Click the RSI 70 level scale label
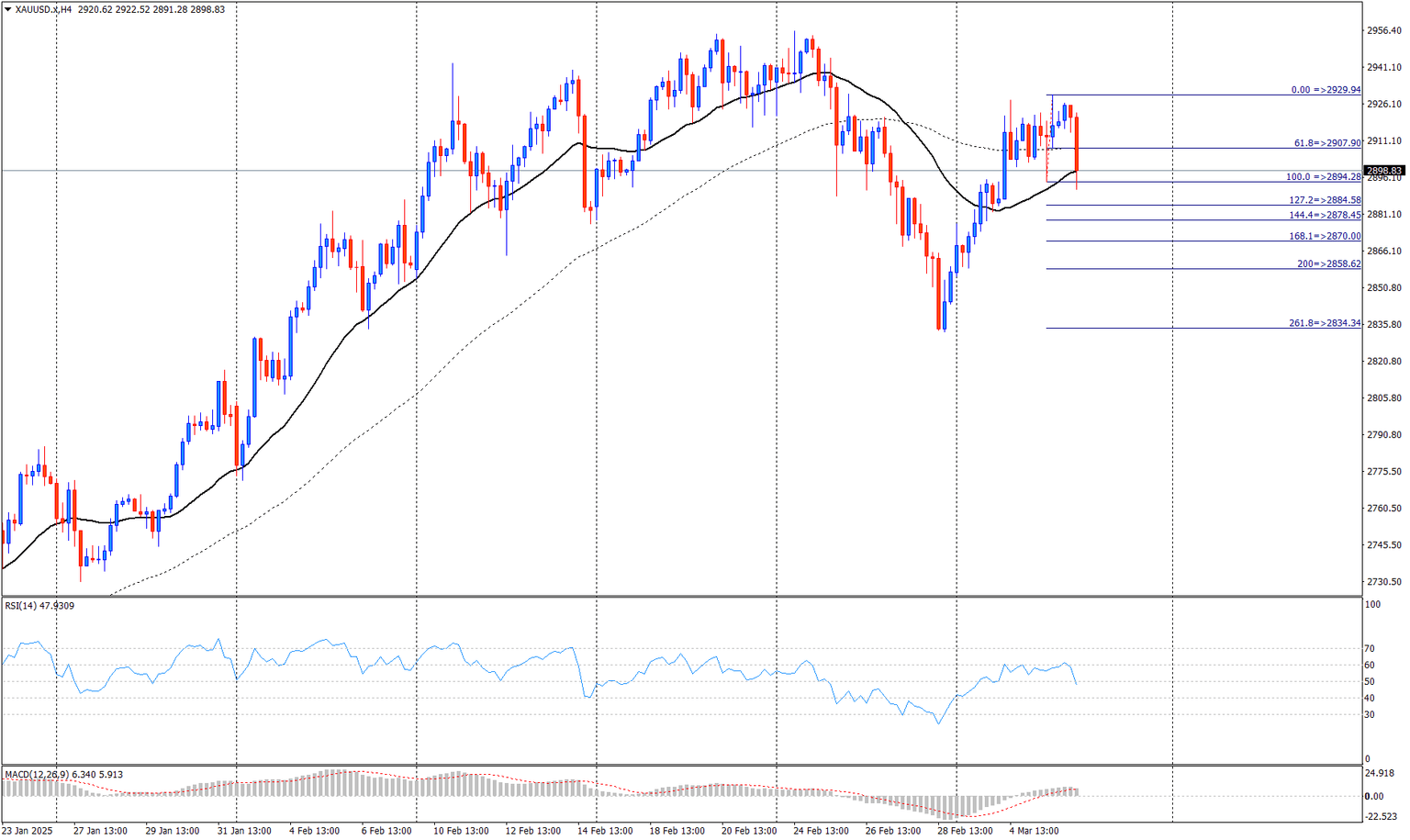This screenshot has height=840, width=1410. (1371, 649)
